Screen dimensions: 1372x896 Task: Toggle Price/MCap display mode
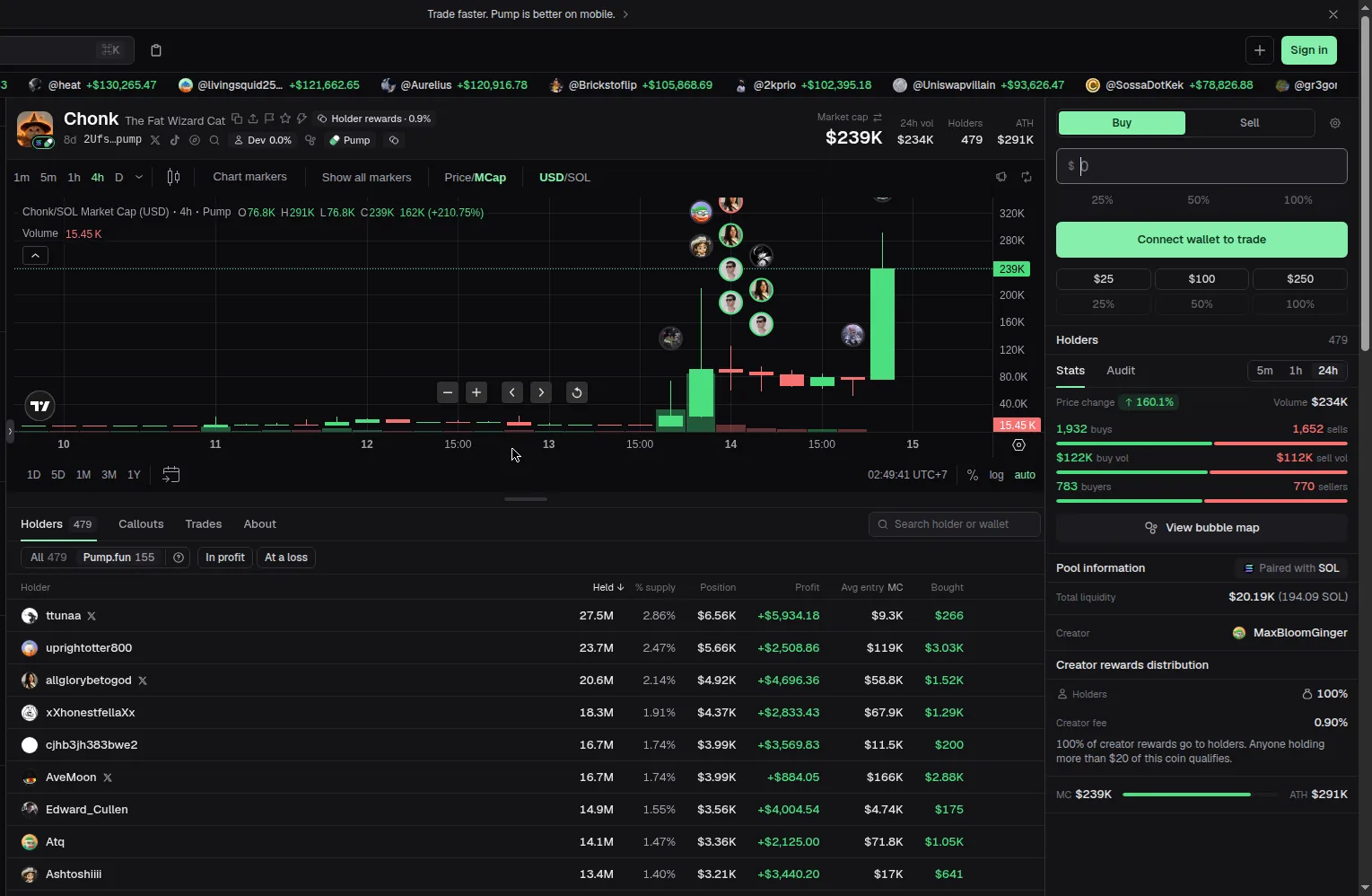[475, 178]
